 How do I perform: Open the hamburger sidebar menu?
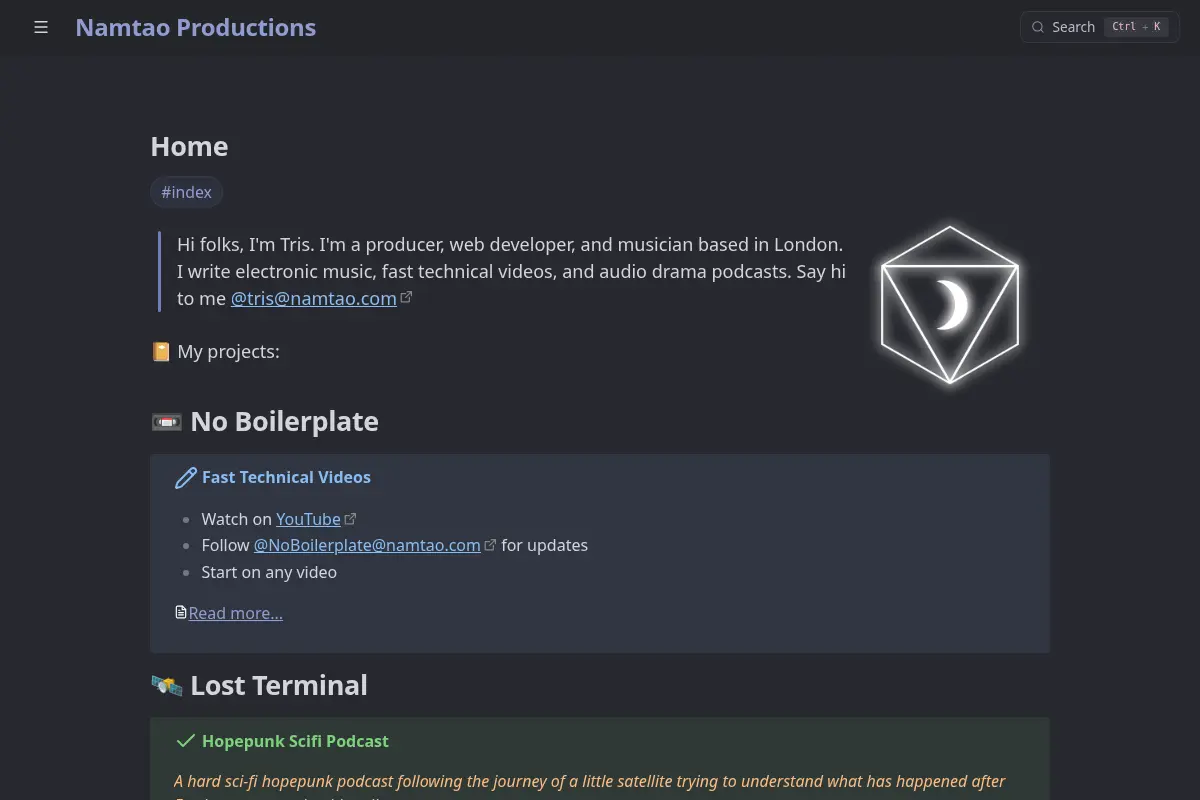click(x=41, y=27)
